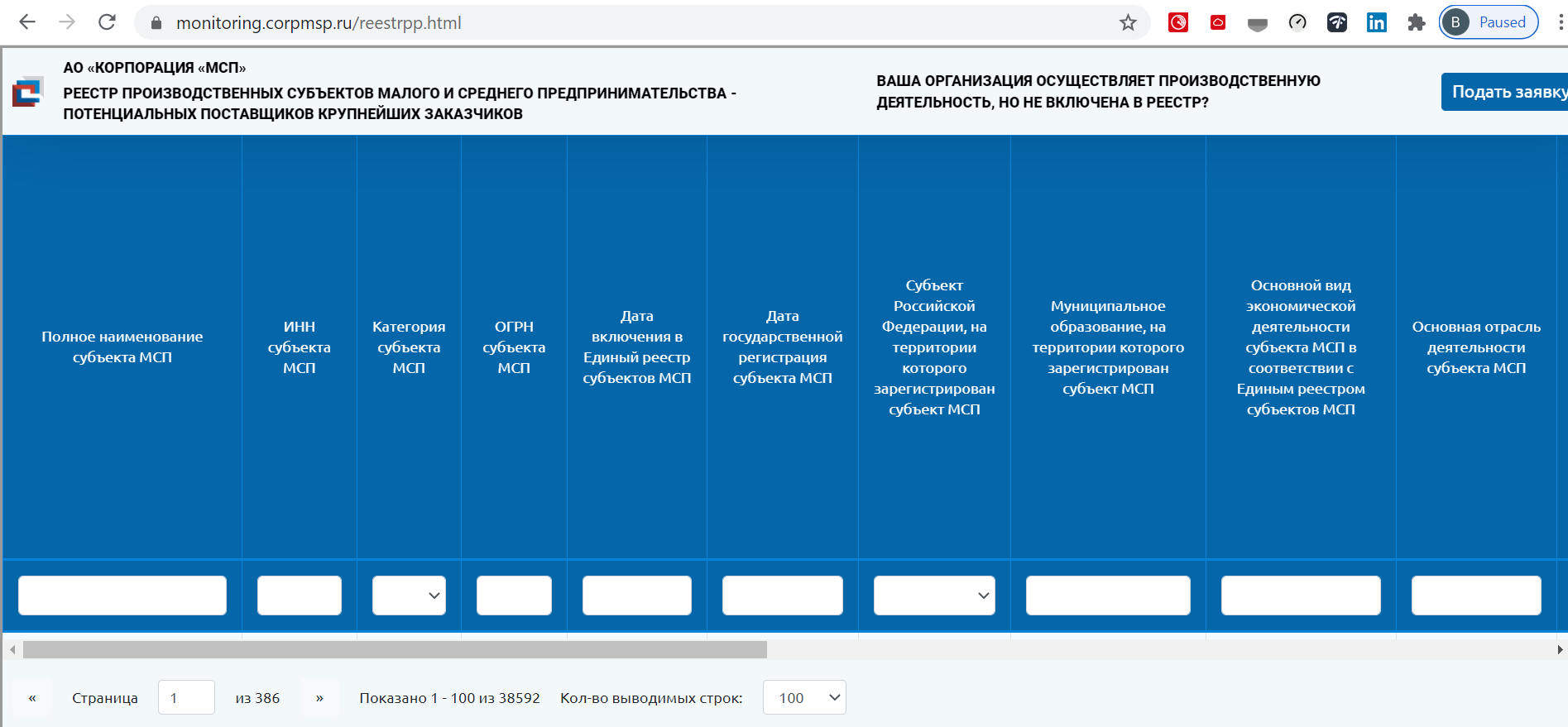Click the Дата включения в Единый реестр header
The image size is (1568, 727).
(637, 347)
